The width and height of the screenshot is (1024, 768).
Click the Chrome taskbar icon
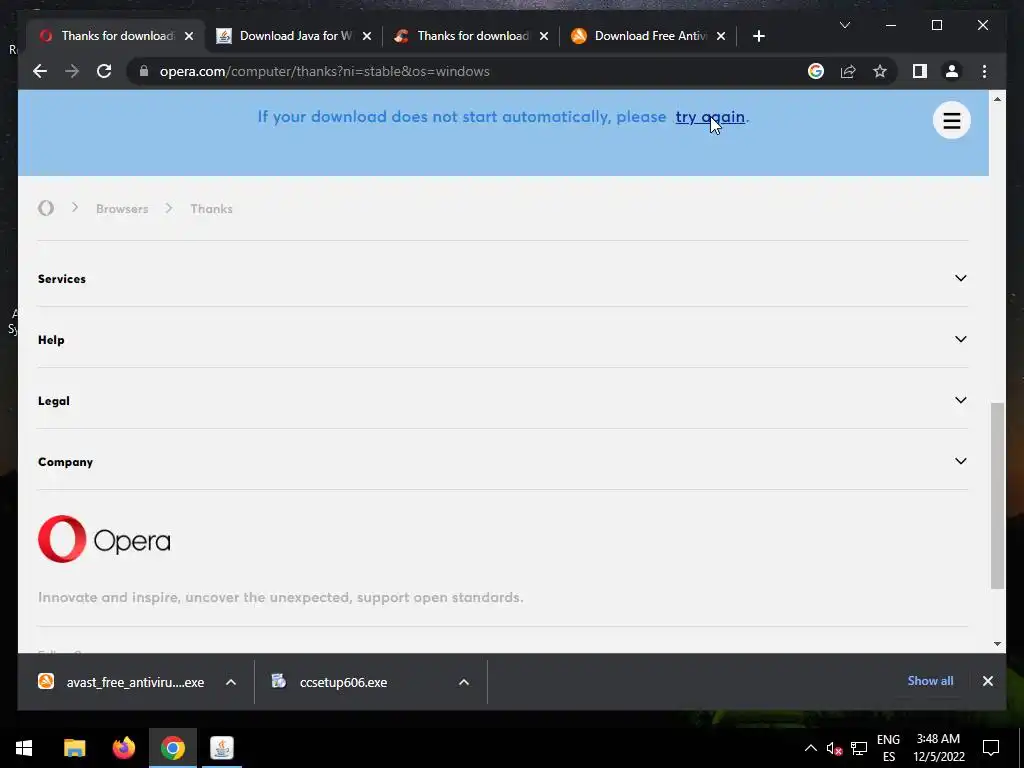pyautogui.click(x=172, y=748)
